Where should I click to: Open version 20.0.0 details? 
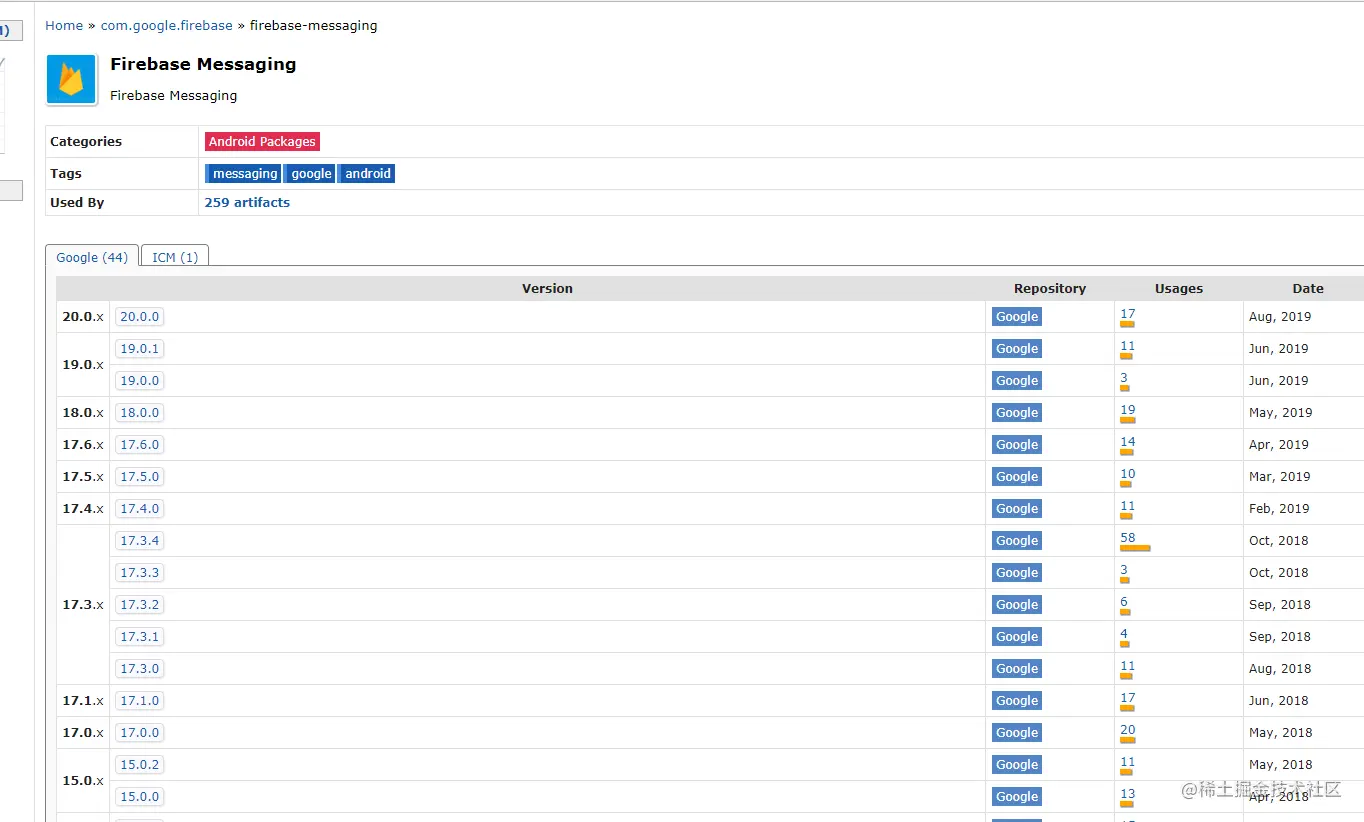(139, 316)
